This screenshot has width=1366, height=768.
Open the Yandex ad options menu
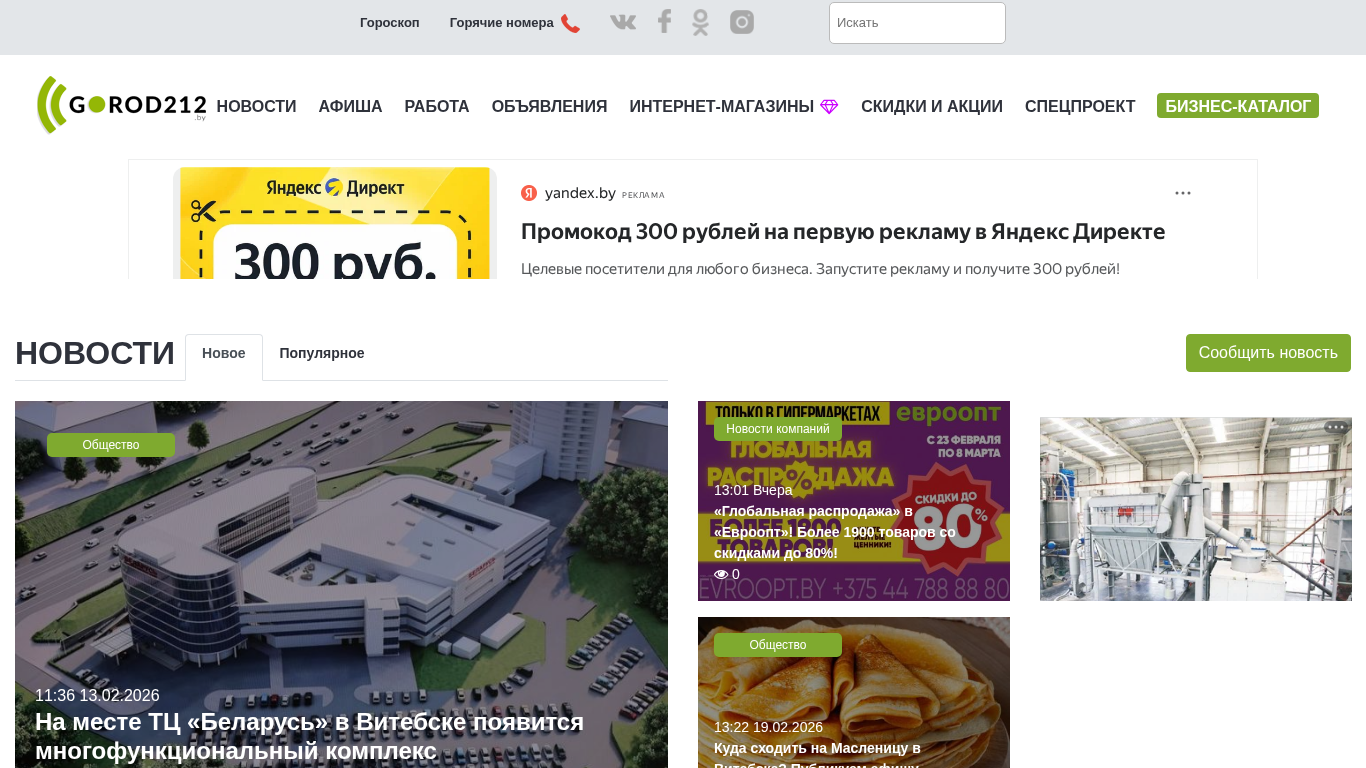point(1183,193)
